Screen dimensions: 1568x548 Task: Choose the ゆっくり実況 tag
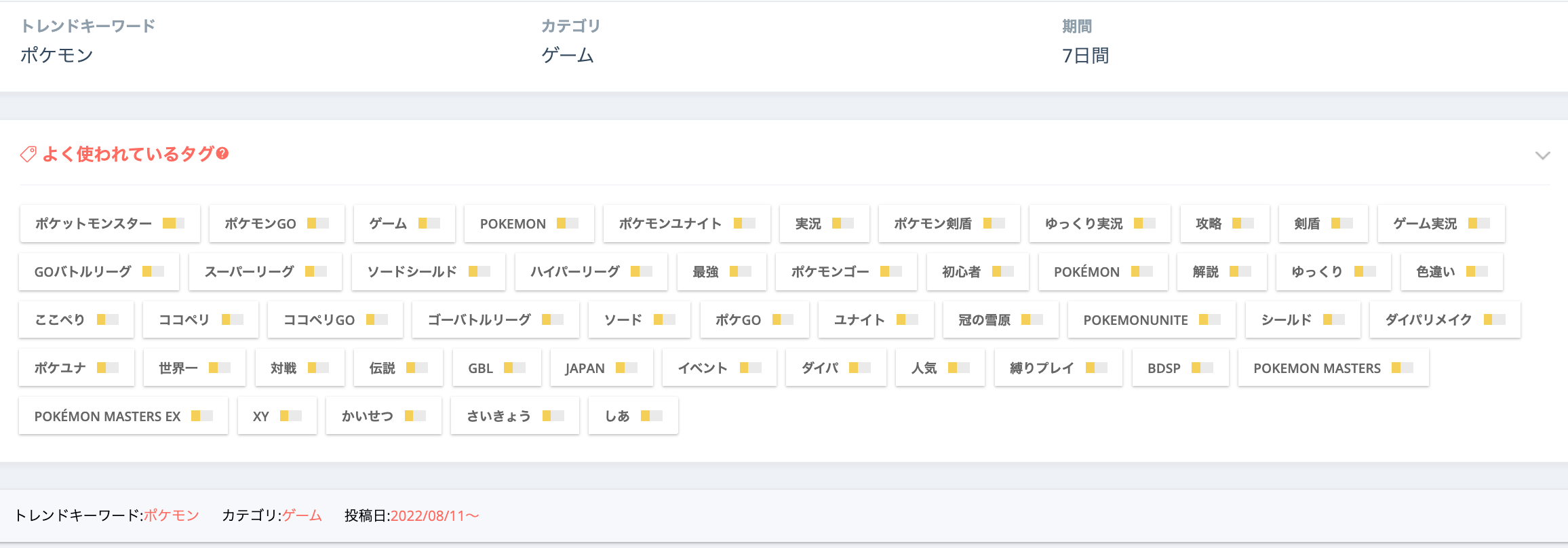[1099, 224]
